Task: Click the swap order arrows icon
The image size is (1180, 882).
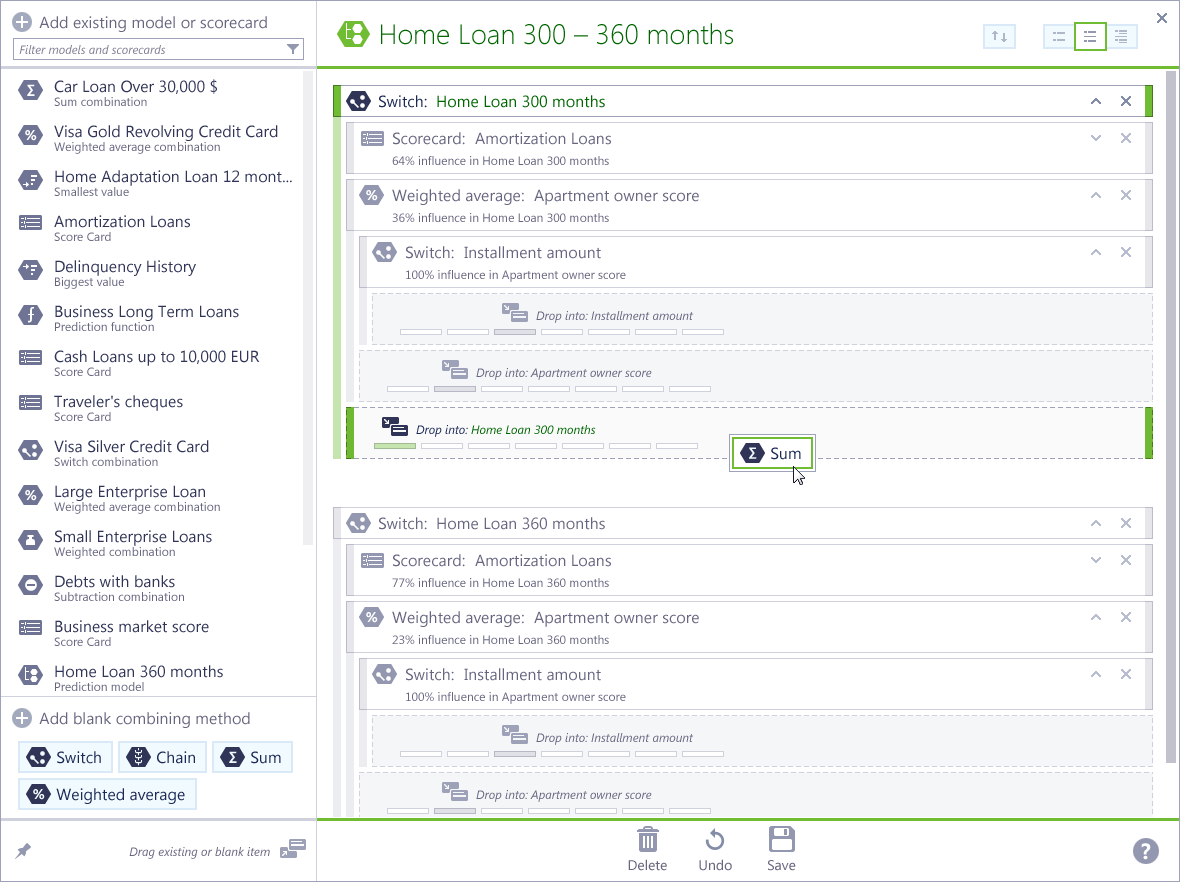Action: pyautogui.click(x=999, y=36)
